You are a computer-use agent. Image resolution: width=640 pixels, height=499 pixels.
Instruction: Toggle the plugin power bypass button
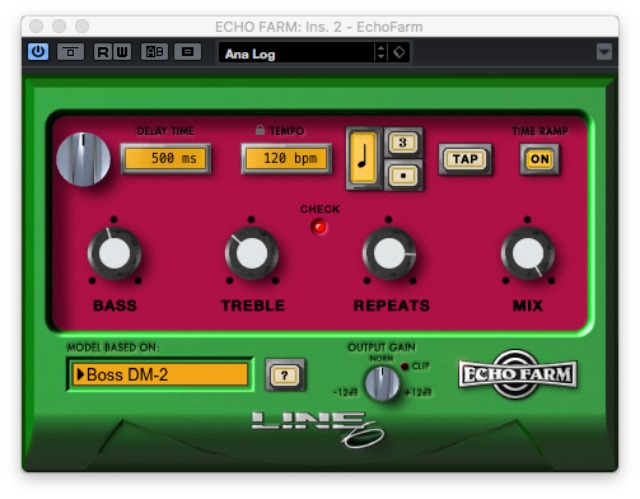click(38, 52)
